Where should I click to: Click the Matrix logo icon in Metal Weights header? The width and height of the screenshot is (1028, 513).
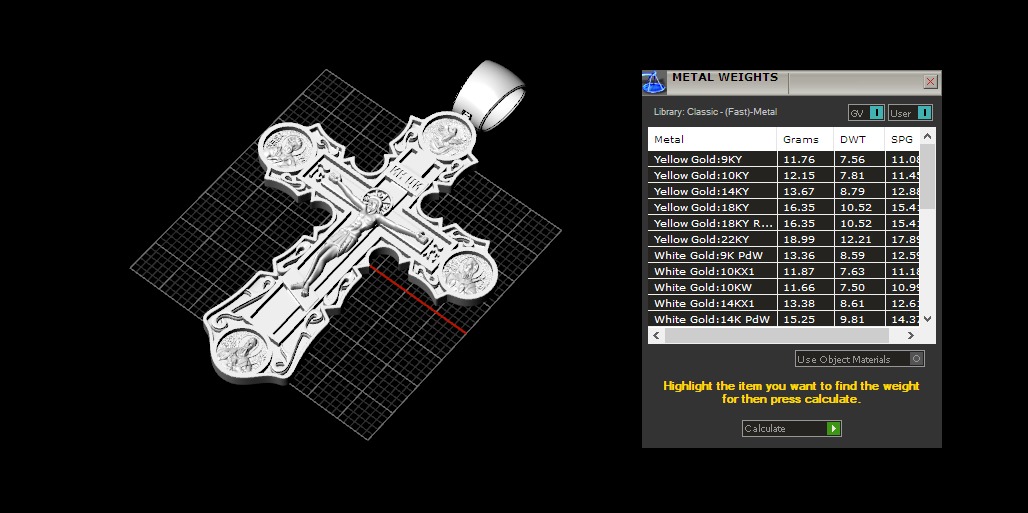point(653,83)
